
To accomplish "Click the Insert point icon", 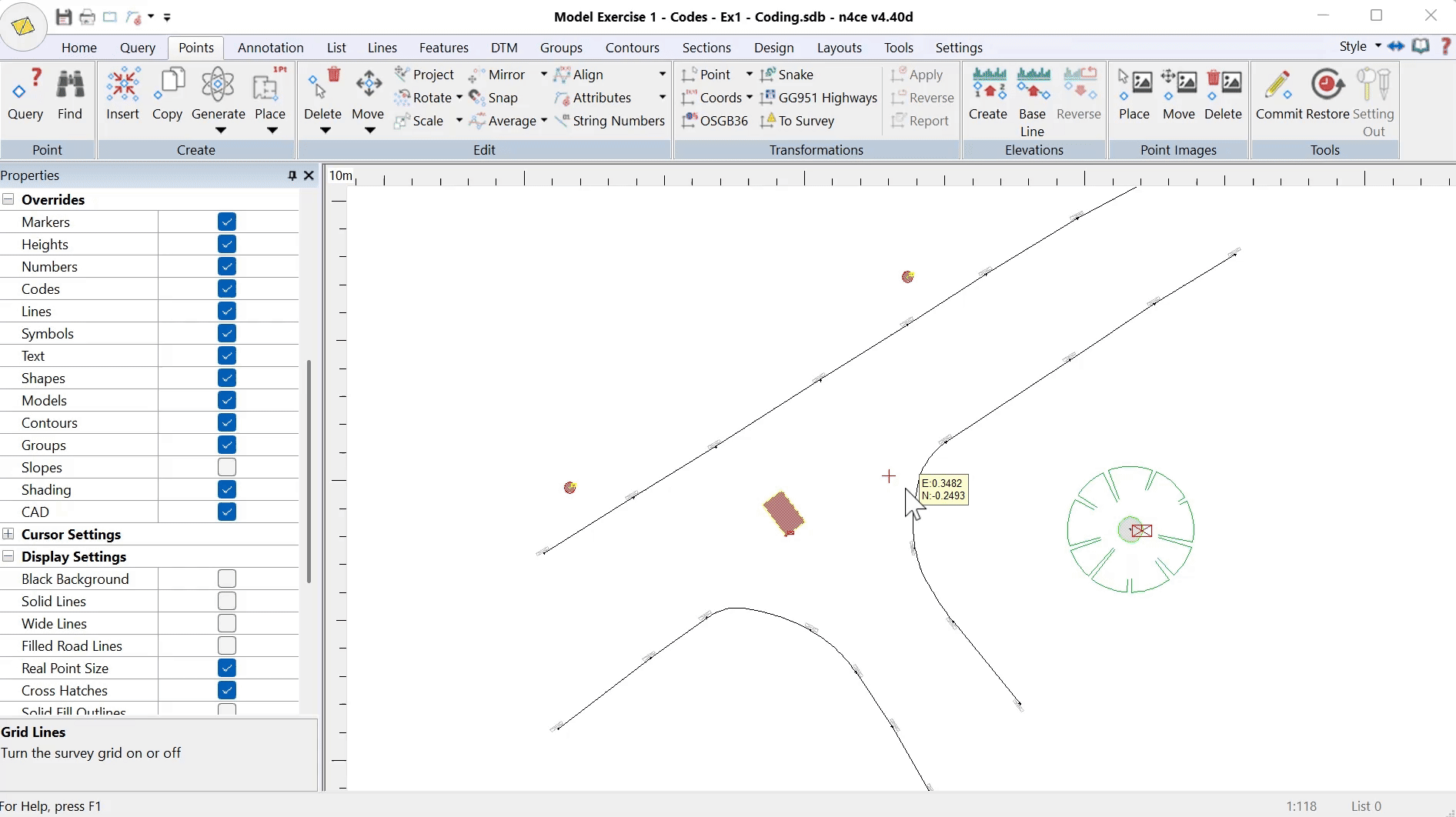I will [122, 85].
